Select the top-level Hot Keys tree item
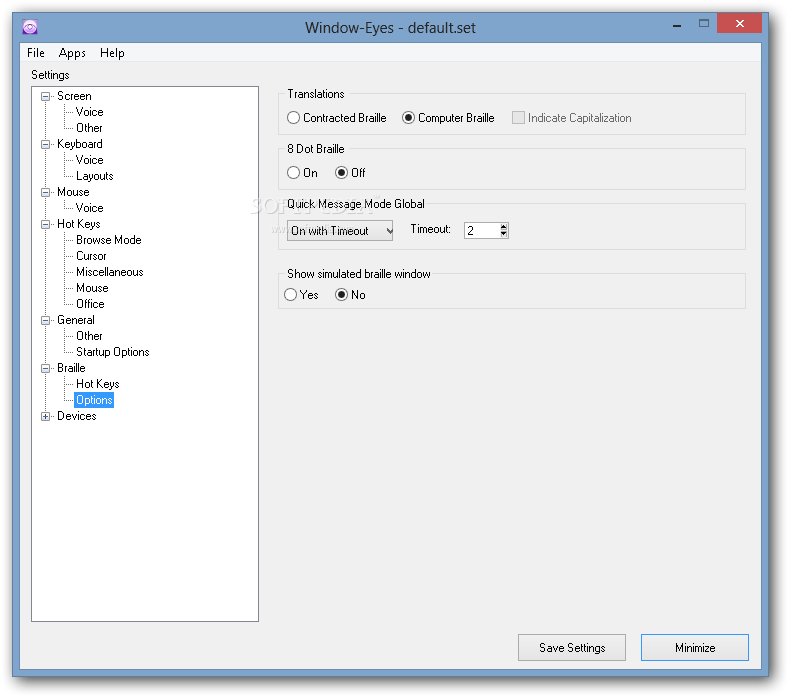Viewport: 789px width, 697px height. click(78, 224)
